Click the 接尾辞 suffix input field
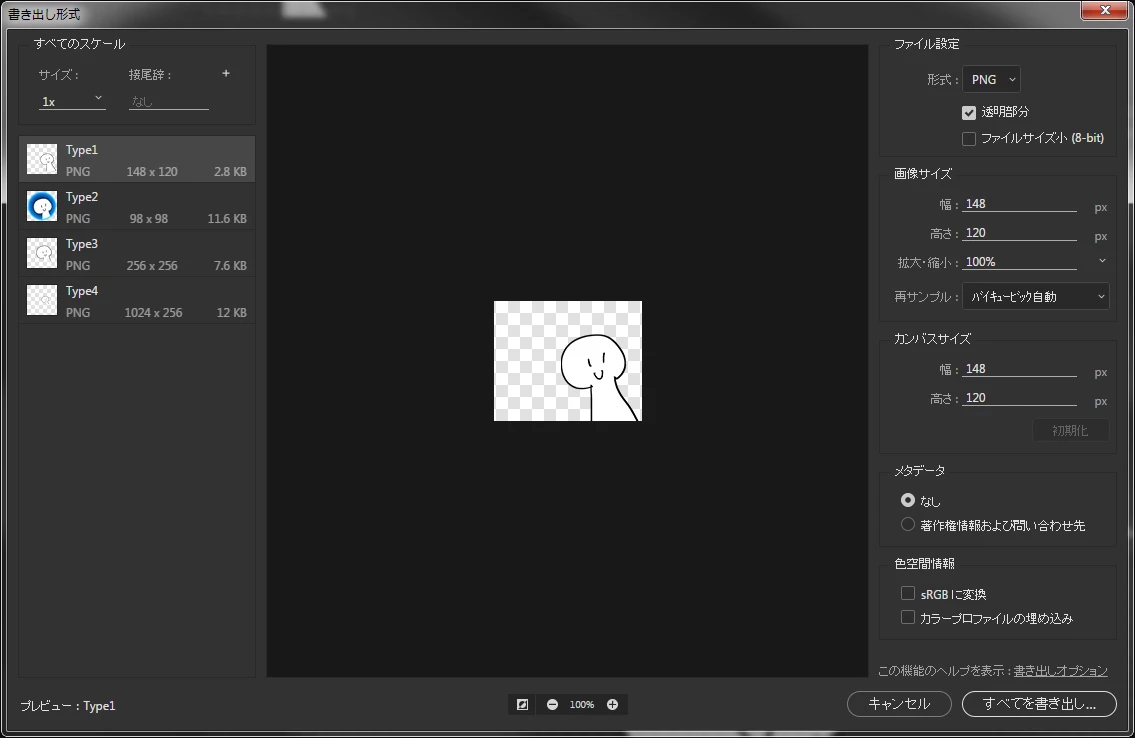Screen dimensions: 1135x738 (x=169, y=101)
